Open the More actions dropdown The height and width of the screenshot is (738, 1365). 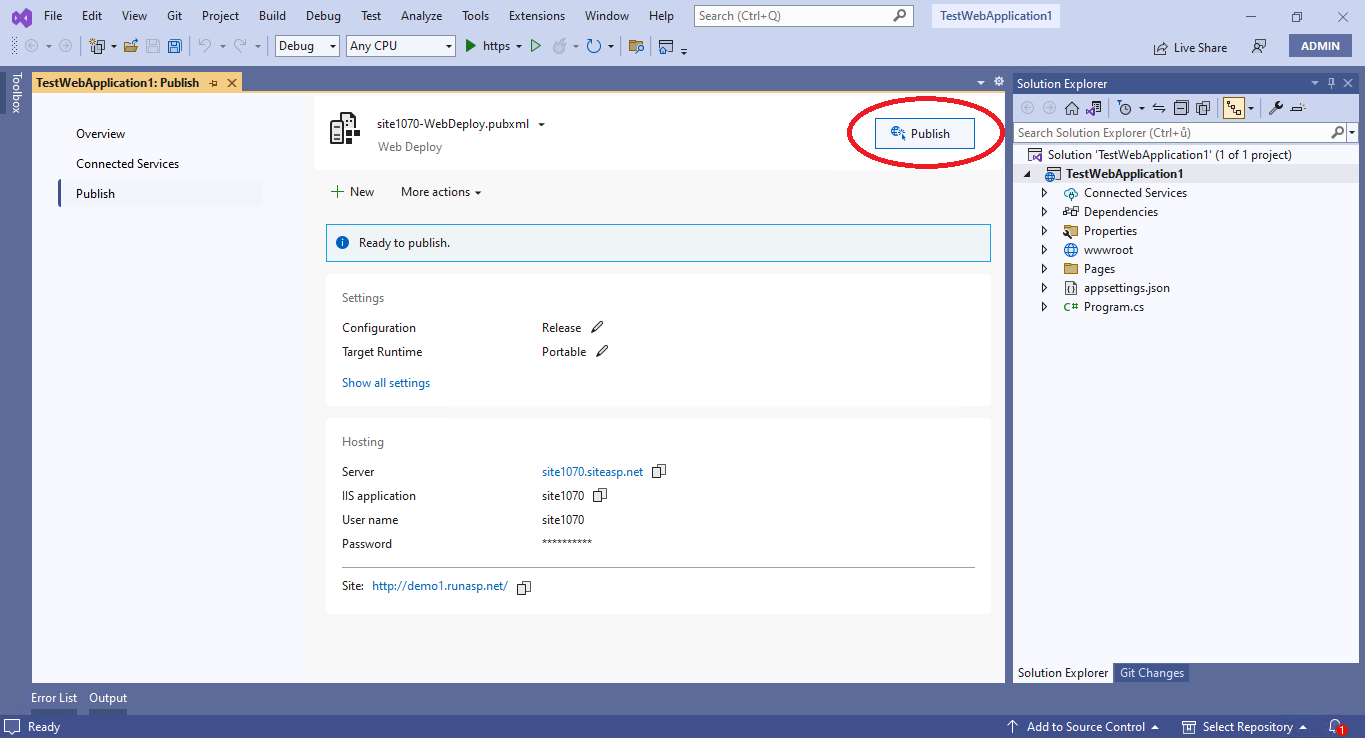pyautogui.click(x=441, y=192)
